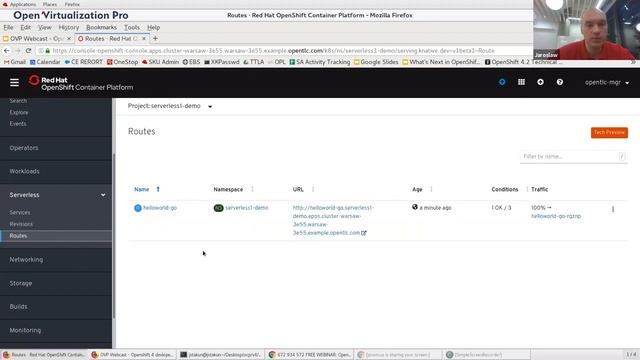Open a new browser tab

(x=155, y=38)
